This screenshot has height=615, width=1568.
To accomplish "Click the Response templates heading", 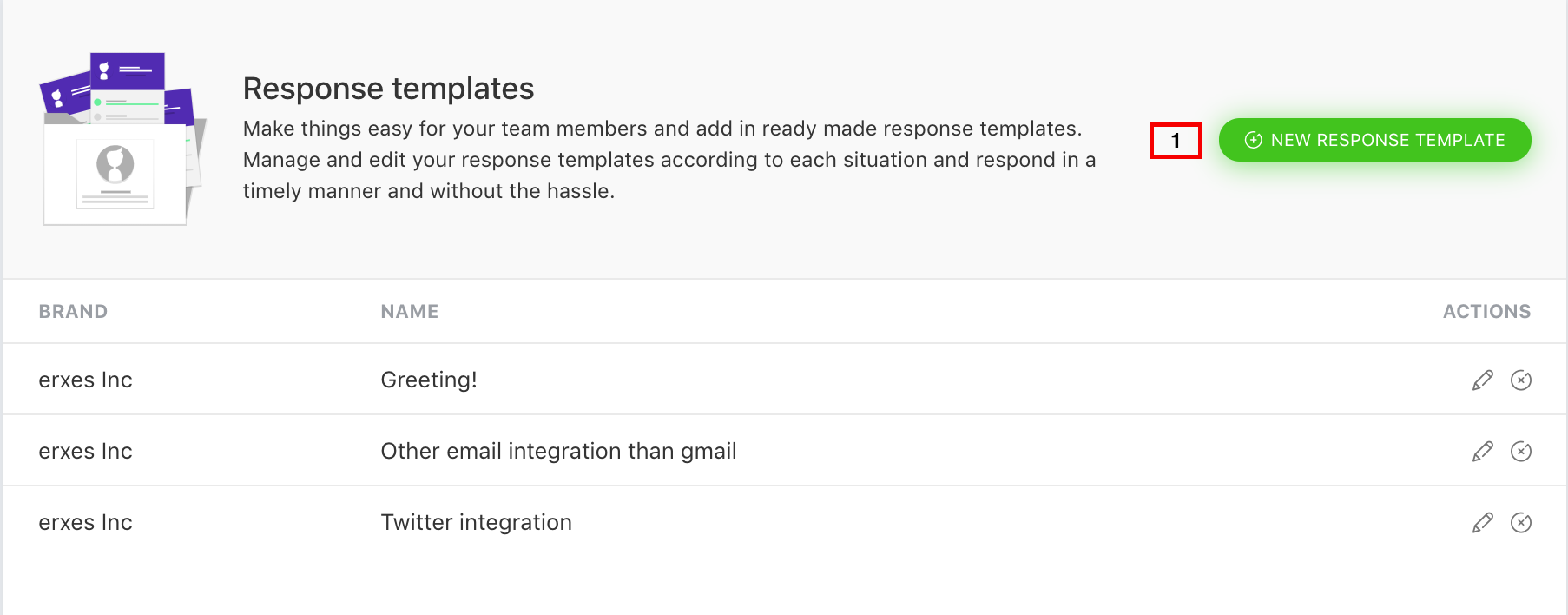I will pos(388,89).
